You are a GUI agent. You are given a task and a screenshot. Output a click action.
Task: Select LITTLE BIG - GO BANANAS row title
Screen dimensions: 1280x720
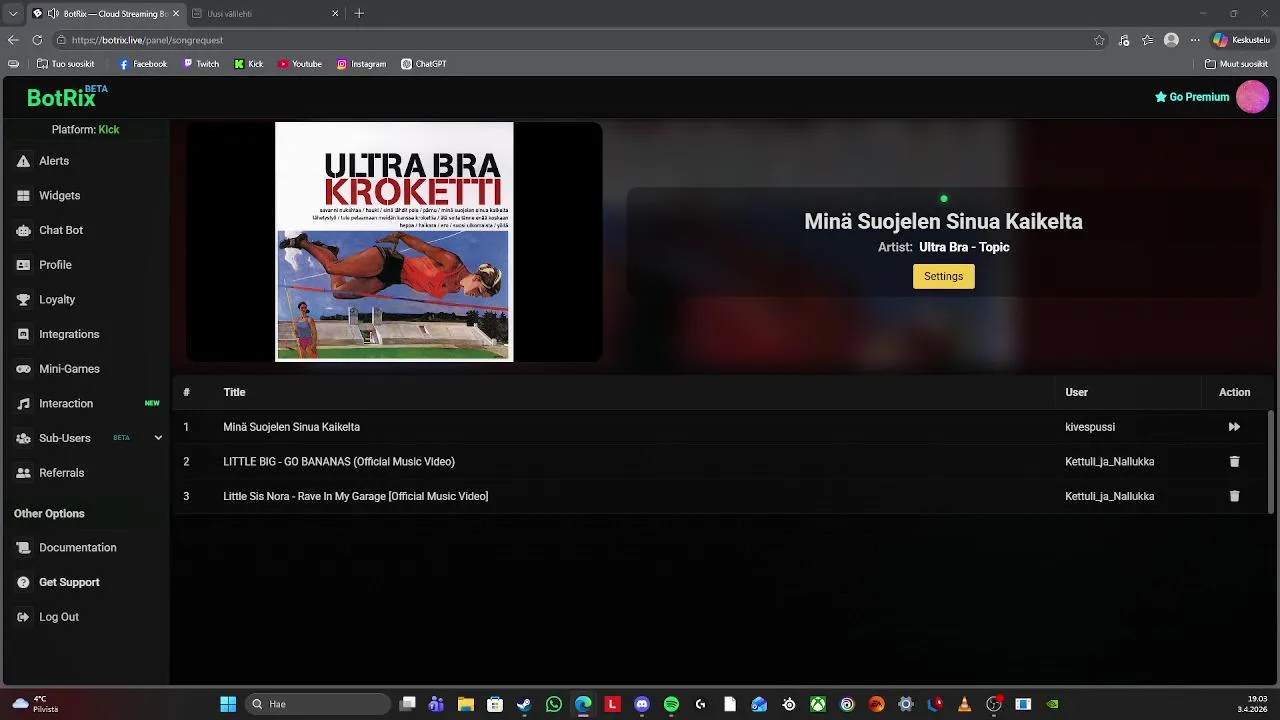pyautogui.click(x=339, y=462)
